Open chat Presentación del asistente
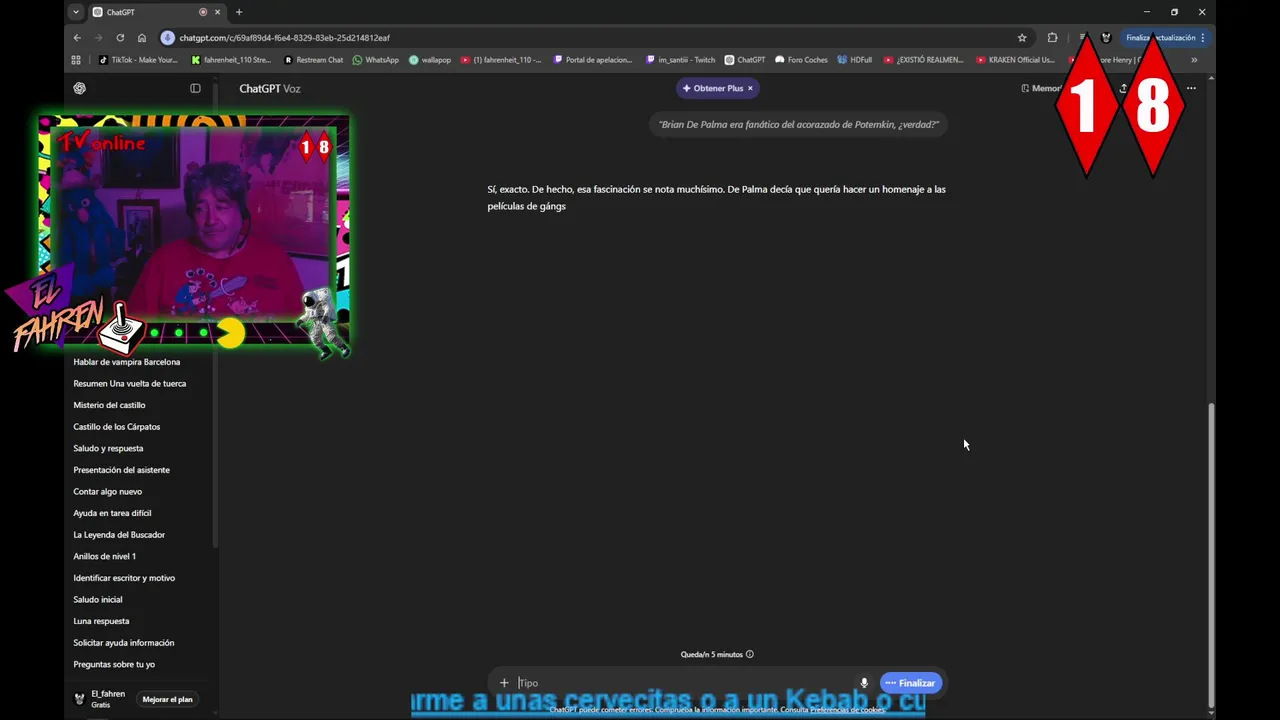The image size is (1280, 720). [x=121, y=470]
